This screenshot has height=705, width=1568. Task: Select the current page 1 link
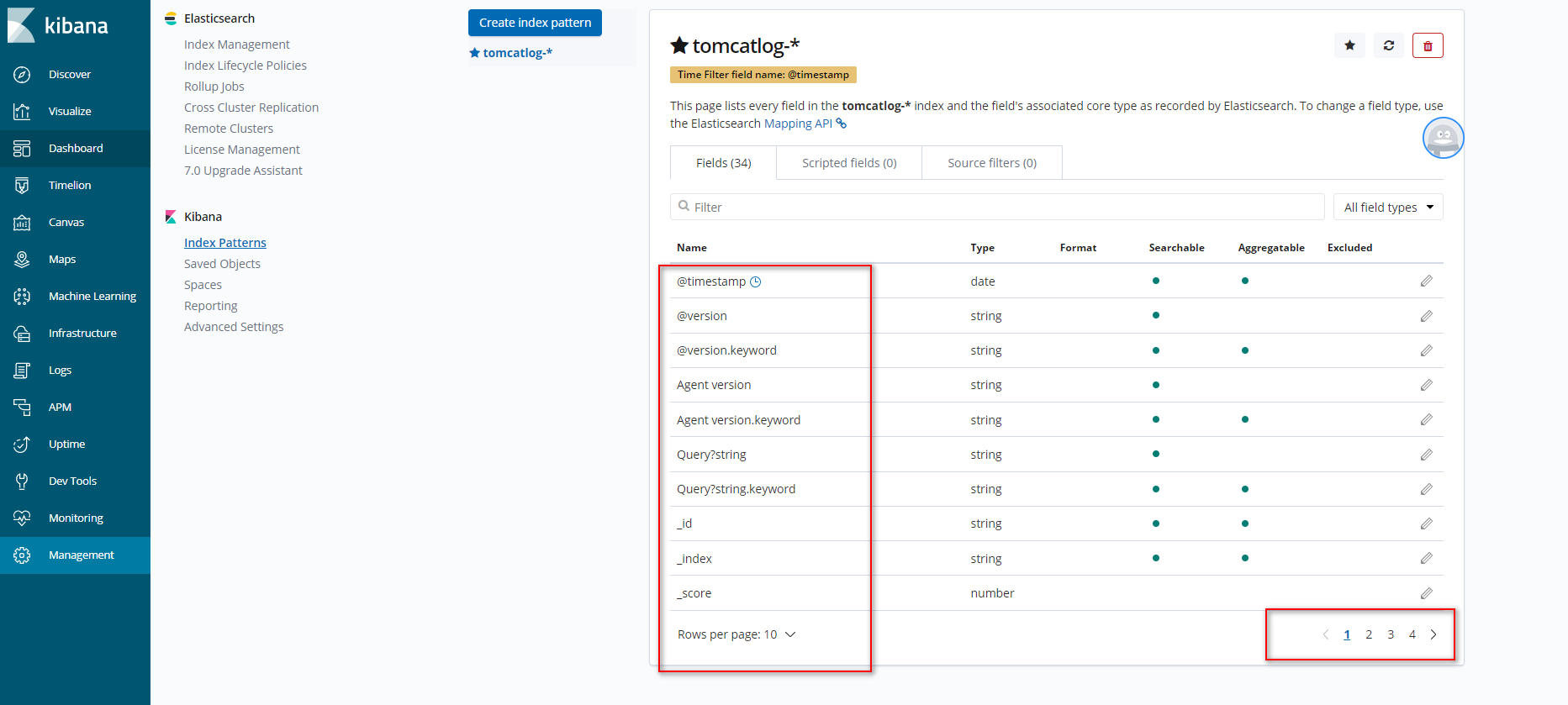1347,634
